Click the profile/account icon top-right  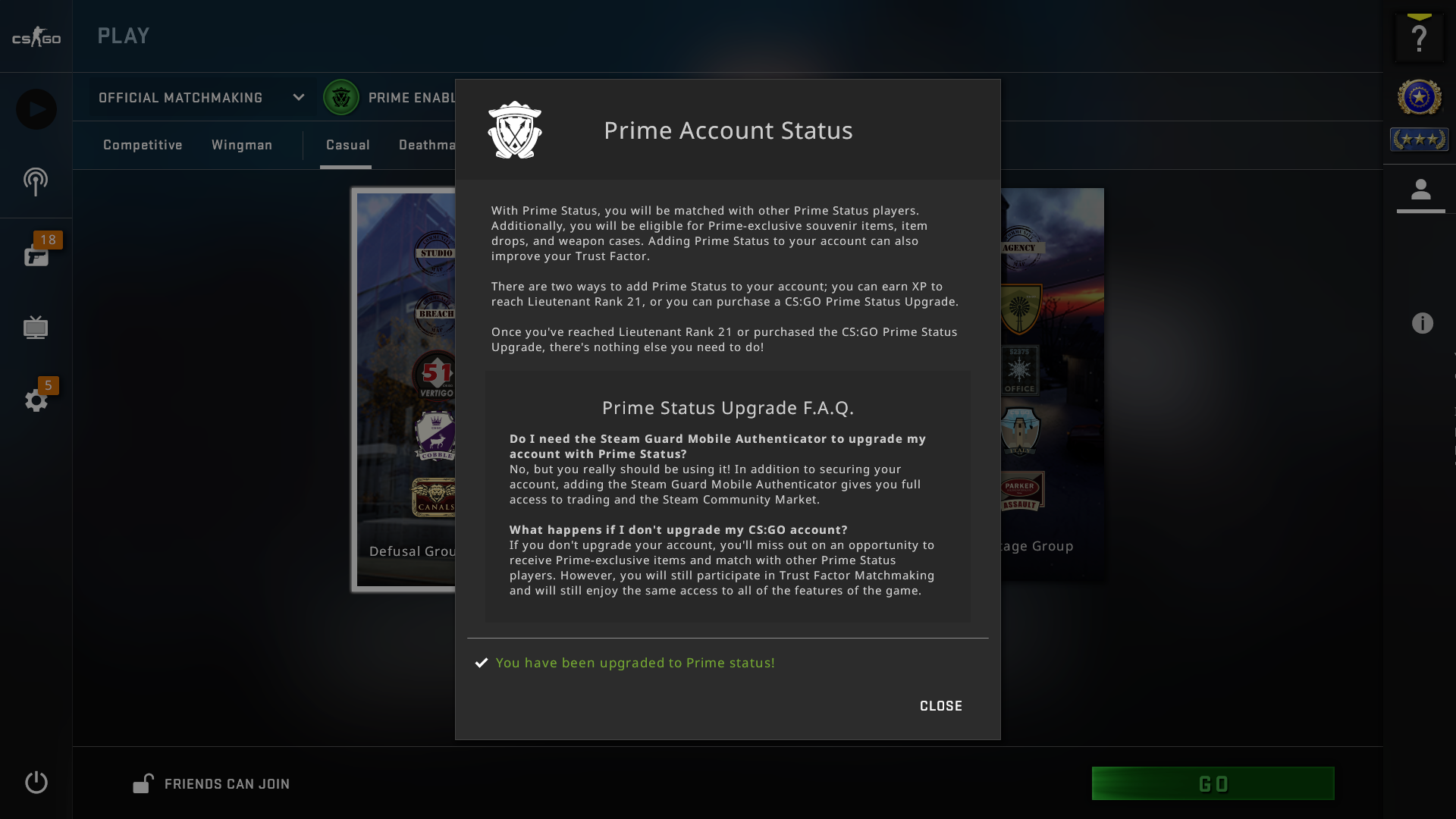point(1421,191)
